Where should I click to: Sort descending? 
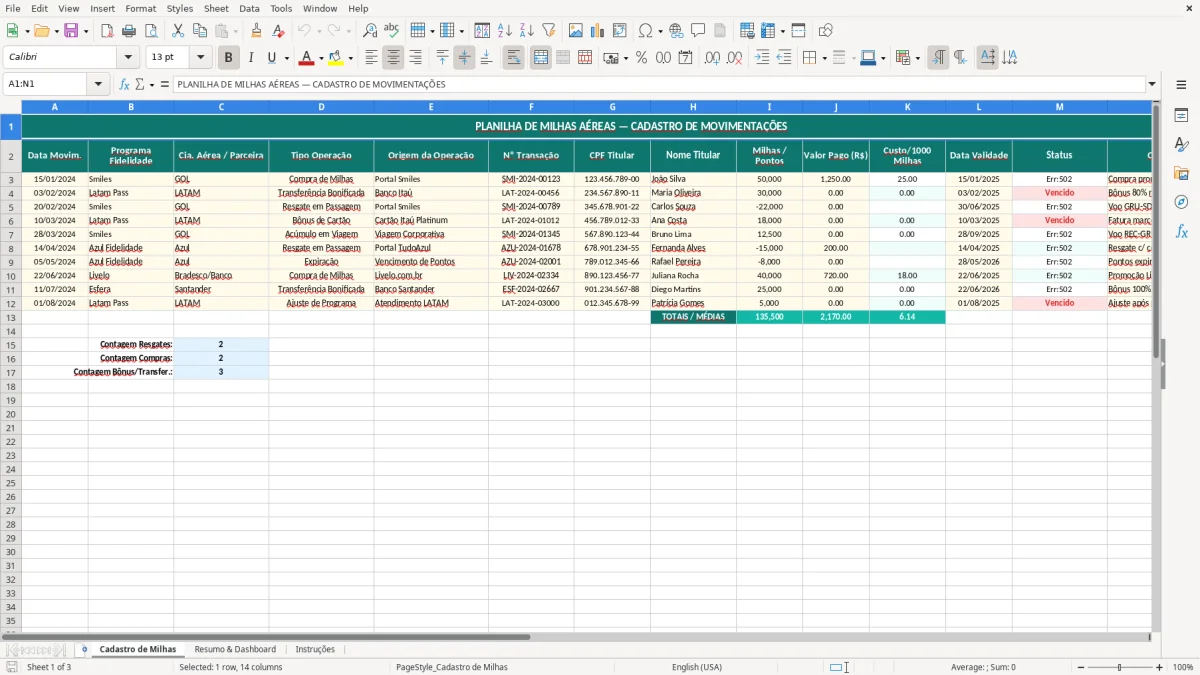527,31
